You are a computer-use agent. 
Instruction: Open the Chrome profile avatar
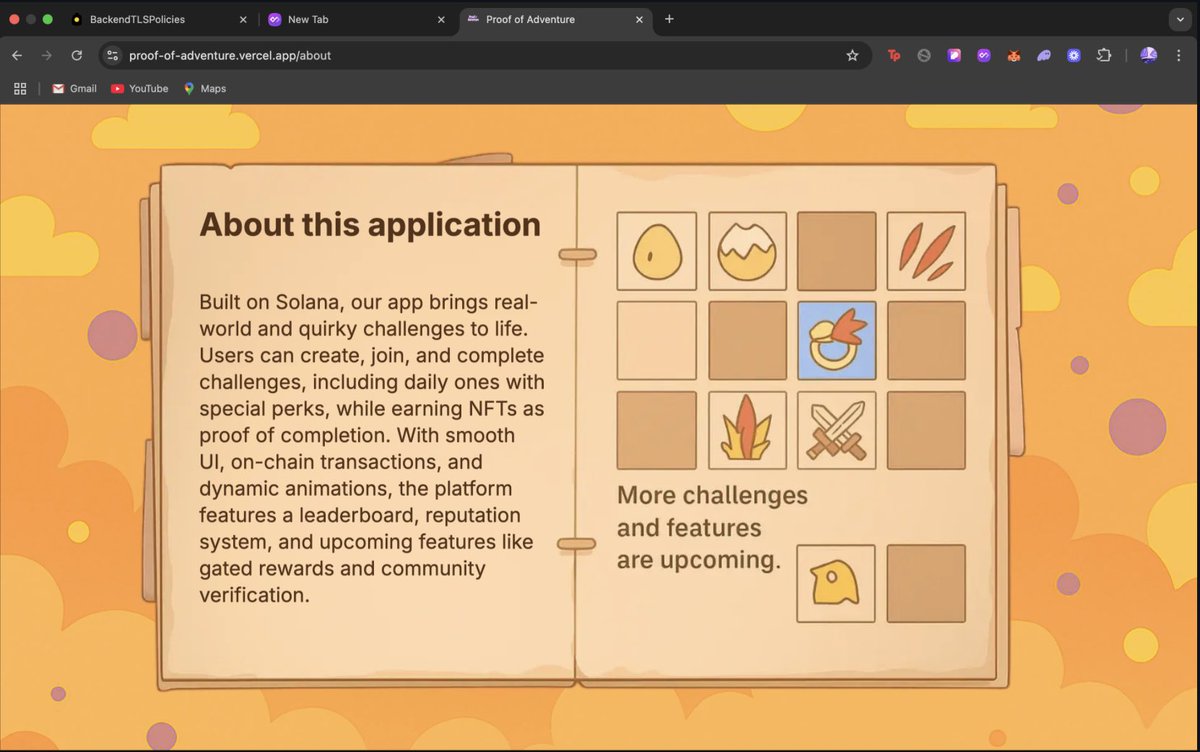tap(1149, 56)
